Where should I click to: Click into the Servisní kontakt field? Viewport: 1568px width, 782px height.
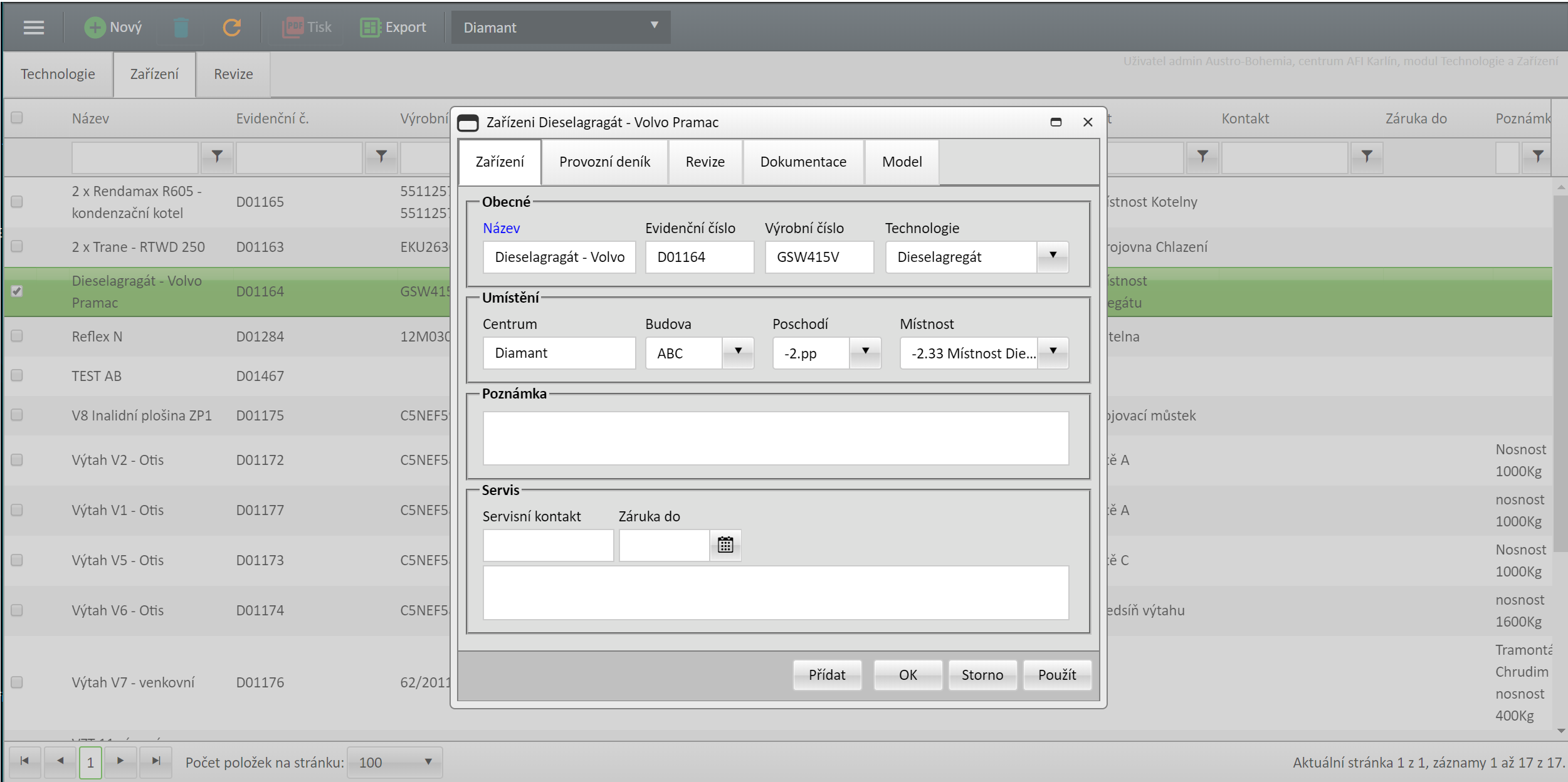pyautogui.click(x=548, y=545)
